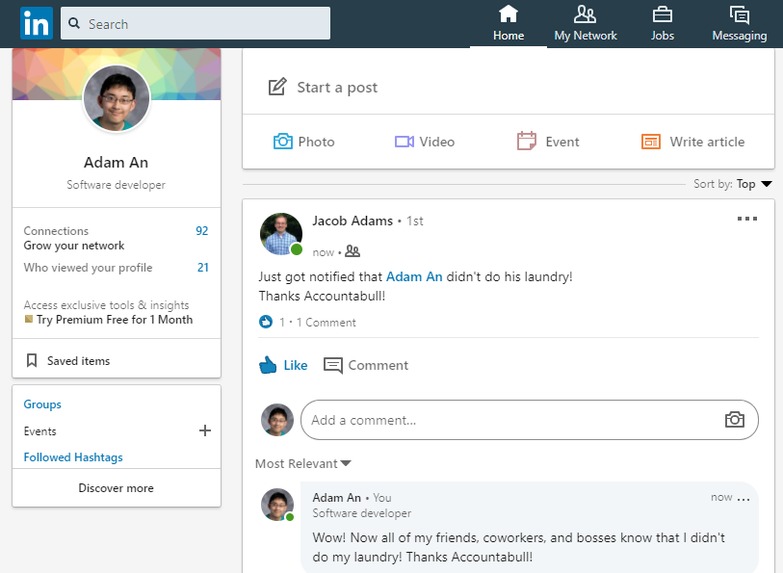Open Adam An's sidebar profile photo
Viewport: 783px width, 573px height.
116,98
